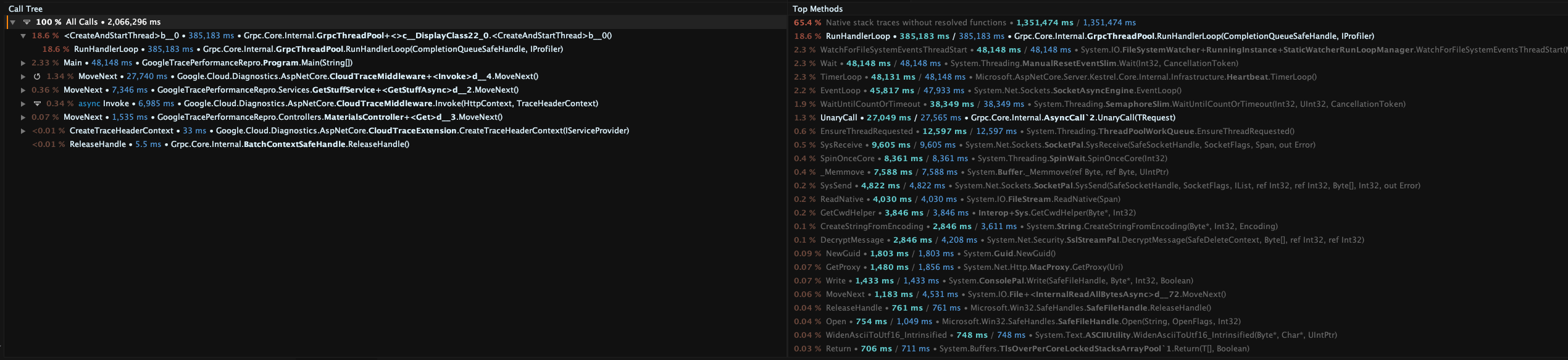The height and width of the screenshot is (360, 1568).
Task: Select SafeFileHandle Open row in Top Methods
Action: click(x=1178, y=322)
